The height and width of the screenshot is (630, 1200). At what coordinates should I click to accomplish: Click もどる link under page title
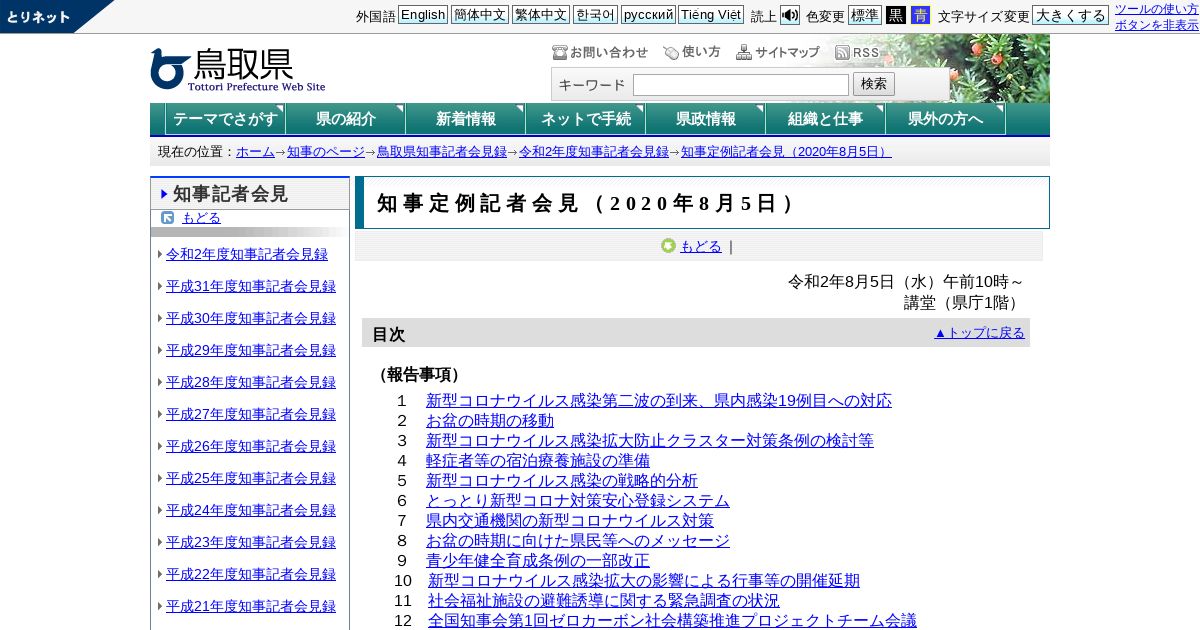pyautogui.click(x=701, y=246)
